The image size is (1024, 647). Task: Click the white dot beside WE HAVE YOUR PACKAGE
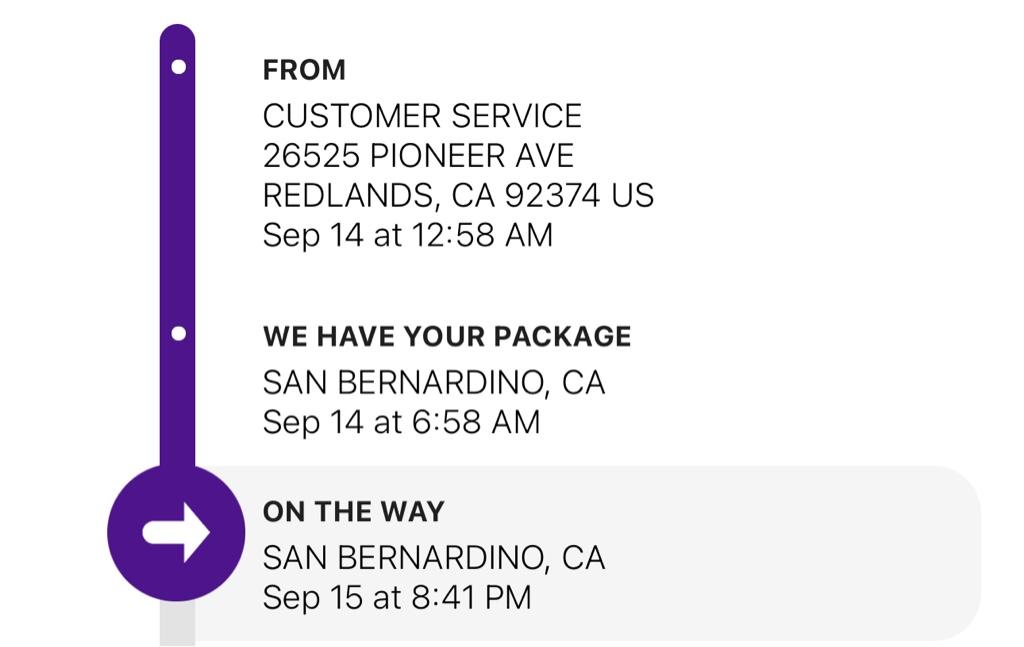(x=178, y=334)
